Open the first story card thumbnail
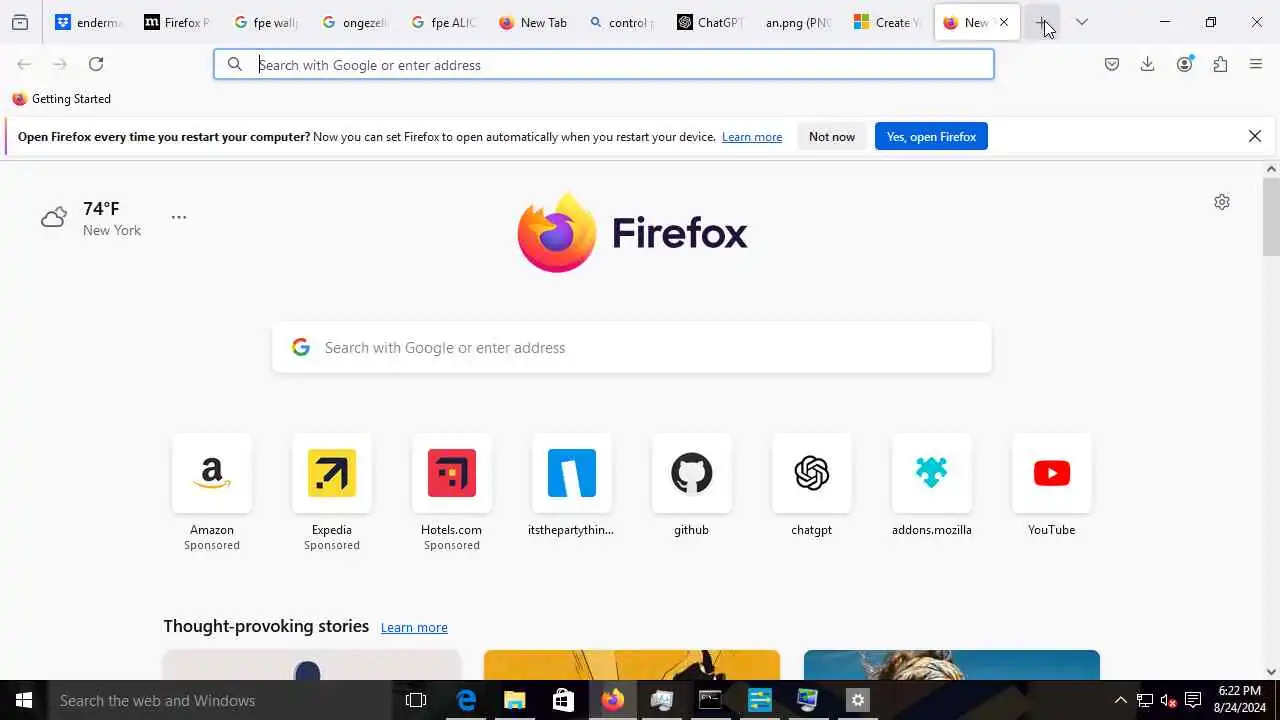 pos(312,665)
